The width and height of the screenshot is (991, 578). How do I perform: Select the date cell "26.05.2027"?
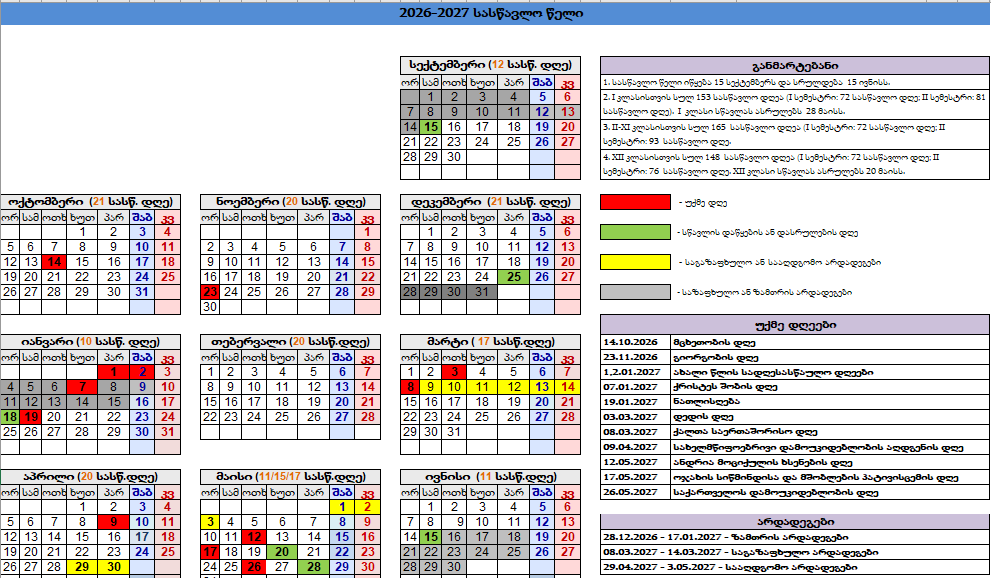pyautogui.click(x=635, y=492)
